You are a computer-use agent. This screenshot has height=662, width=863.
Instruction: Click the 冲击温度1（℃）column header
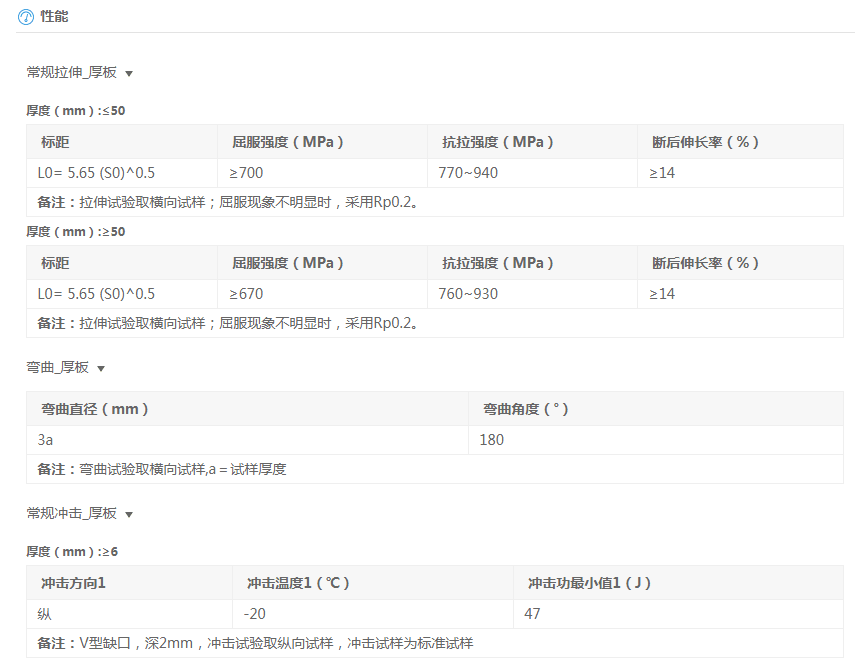[x=297, y=583]
